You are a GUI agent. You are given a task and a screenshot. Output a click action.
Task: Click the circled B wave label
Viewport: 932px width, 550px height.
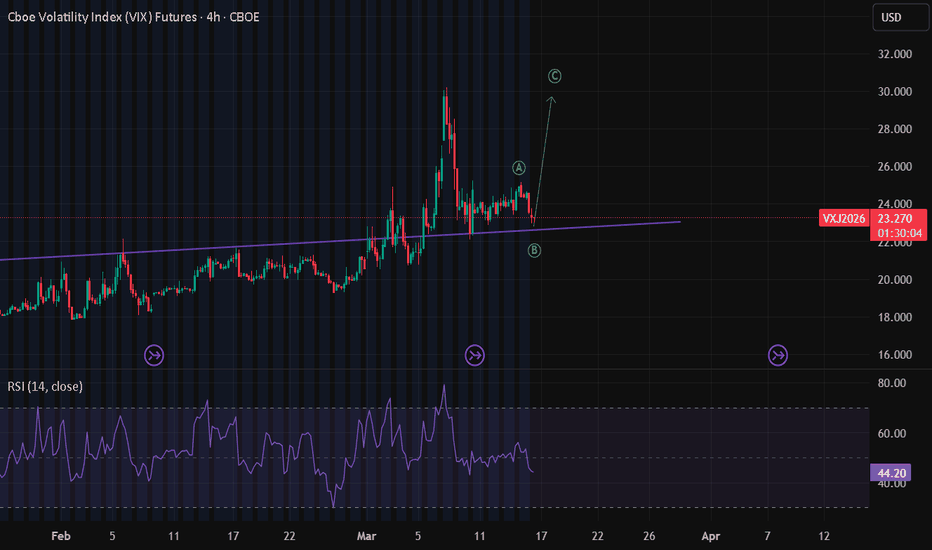tap(534, 250)
